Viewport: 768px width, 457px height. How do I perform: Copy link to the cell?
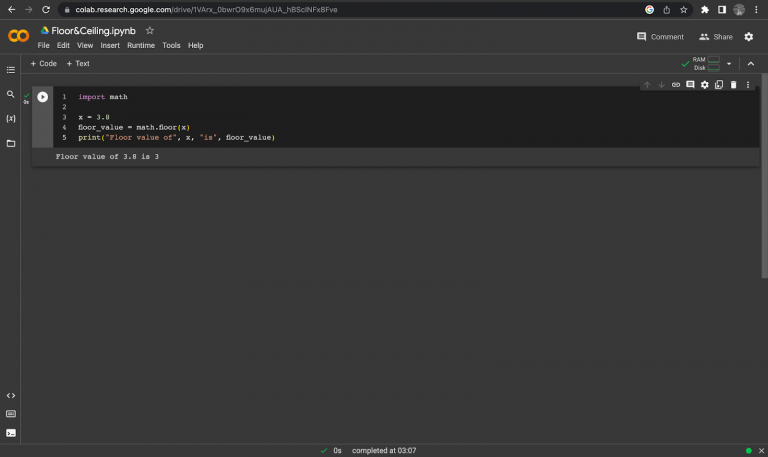coord(676,85)
